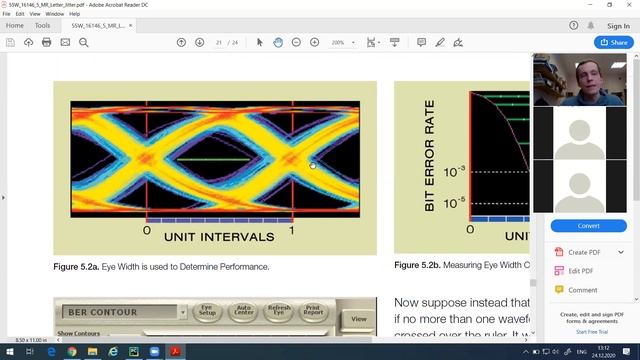The image size is (640, 360).
Task: Open the Window menu
Action: 55,14
